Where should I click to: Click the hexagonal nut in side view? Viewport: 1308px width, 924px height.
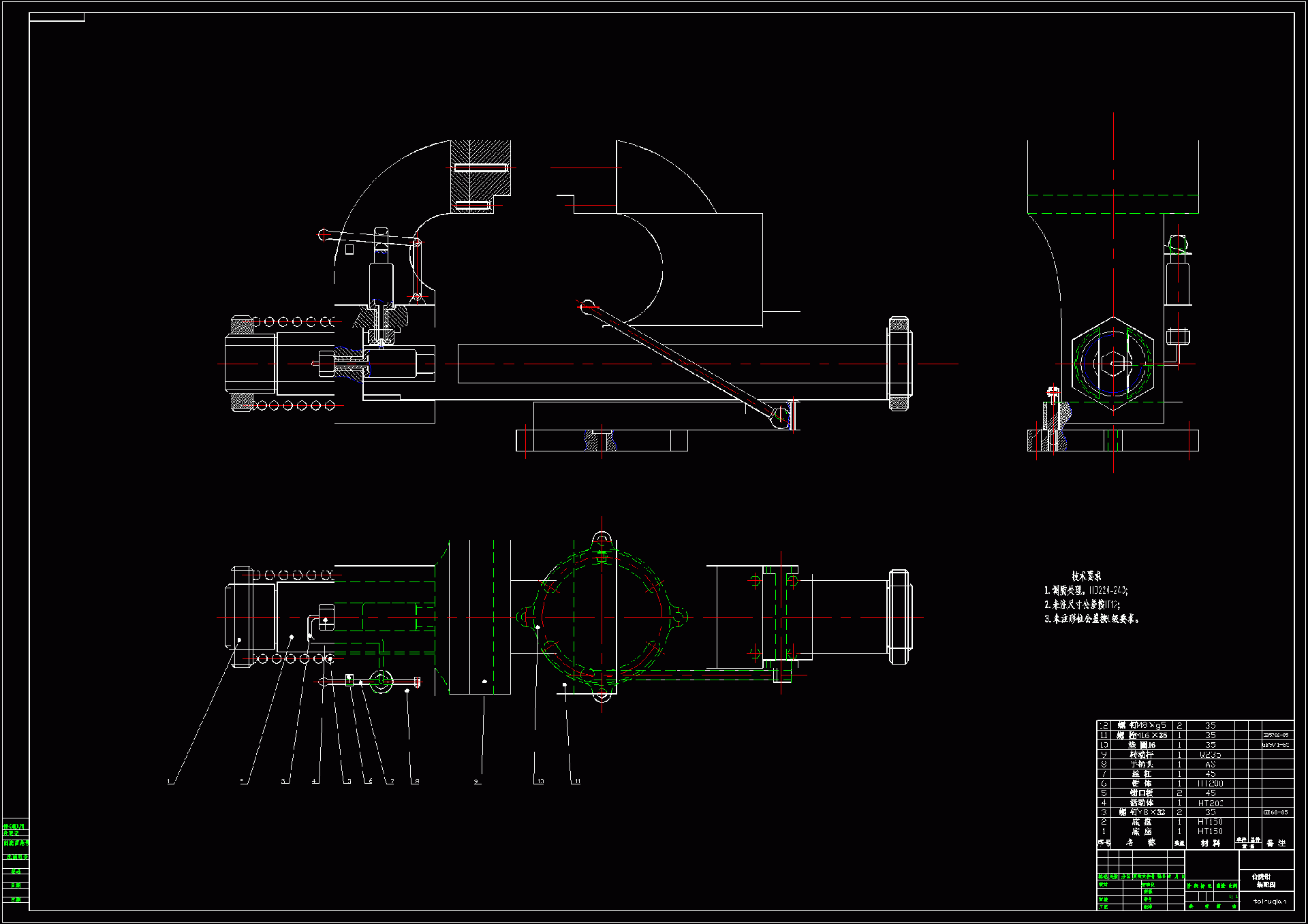pos(1112,364)
